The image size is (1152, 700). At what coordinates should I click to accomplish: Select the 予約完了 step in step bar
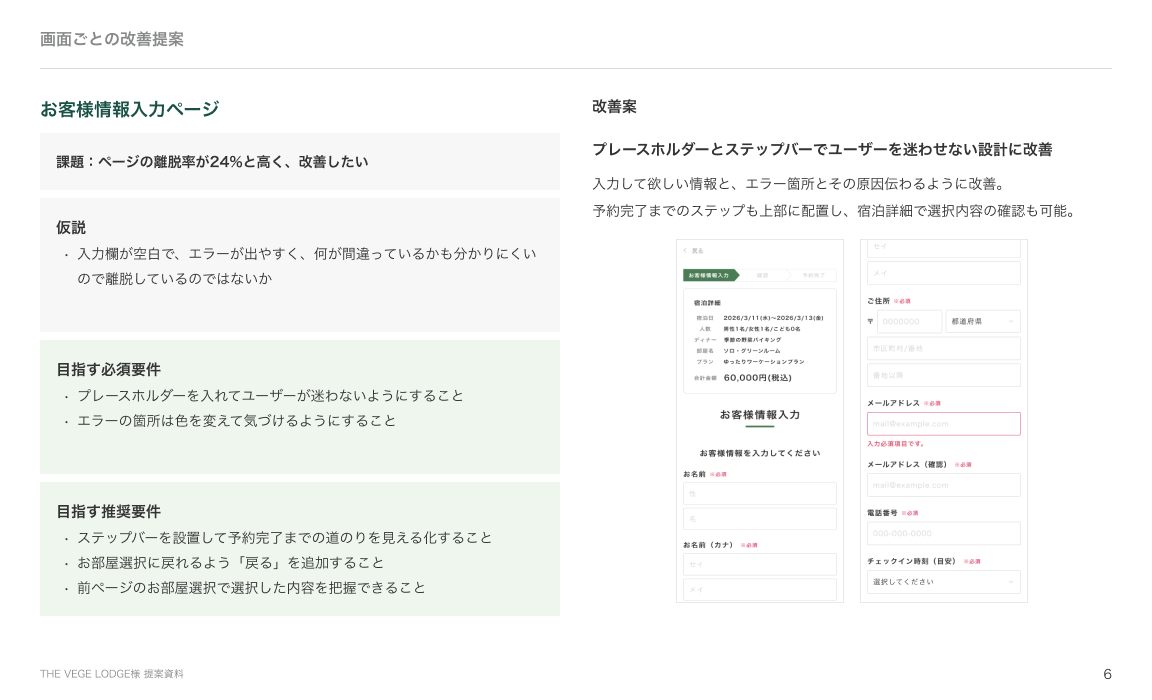click(x=813, y=275)
